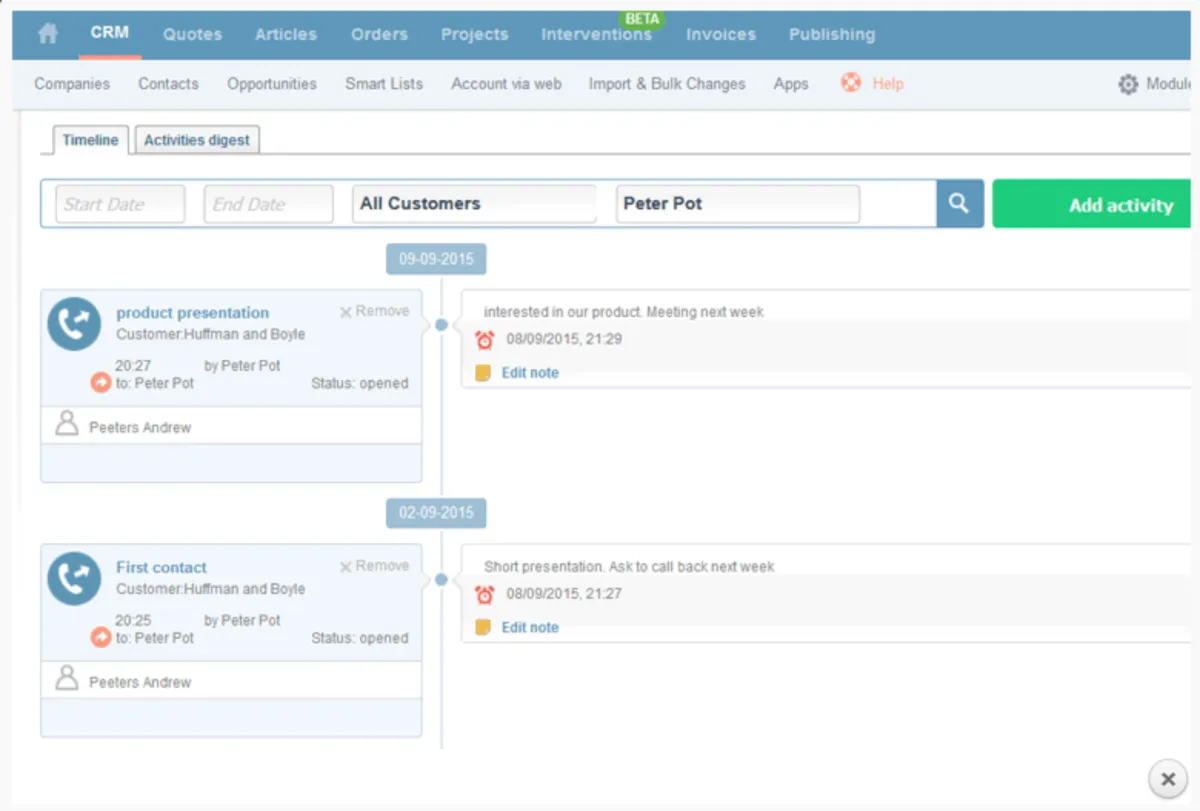Click the magnifier search button
1200x811 pixels.
click(x=959, y=204)
